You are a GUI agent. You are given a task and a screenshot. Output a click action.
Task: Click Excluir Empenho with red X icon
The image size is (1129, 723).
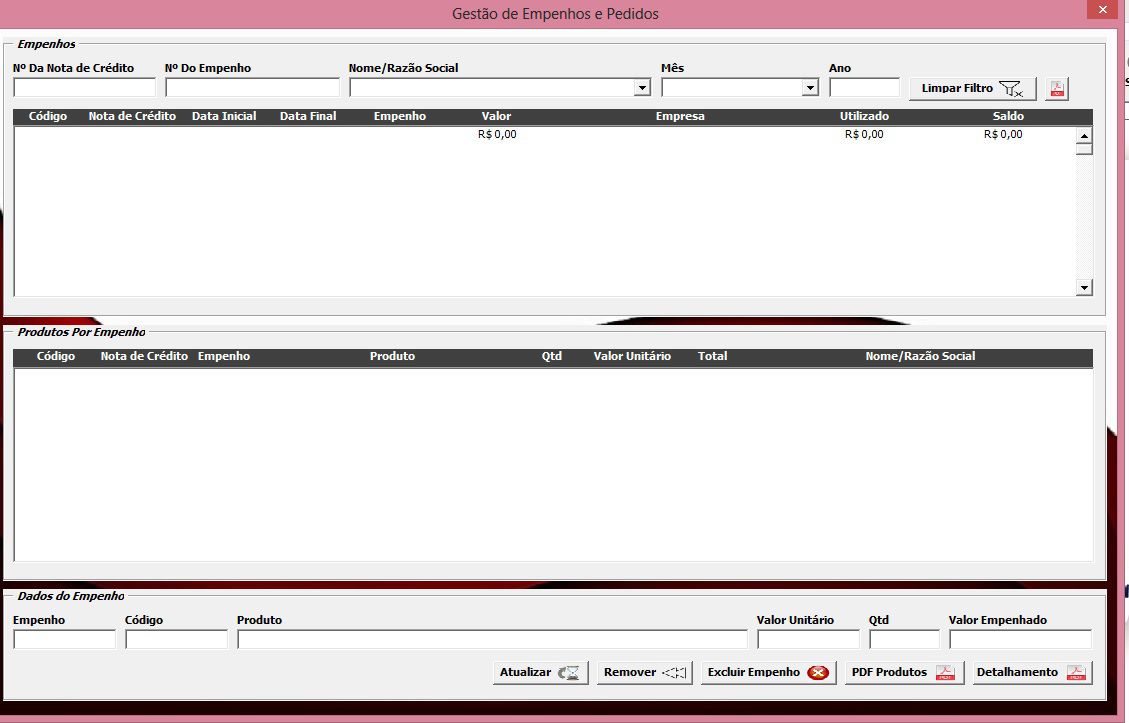(x=768, y=673)
